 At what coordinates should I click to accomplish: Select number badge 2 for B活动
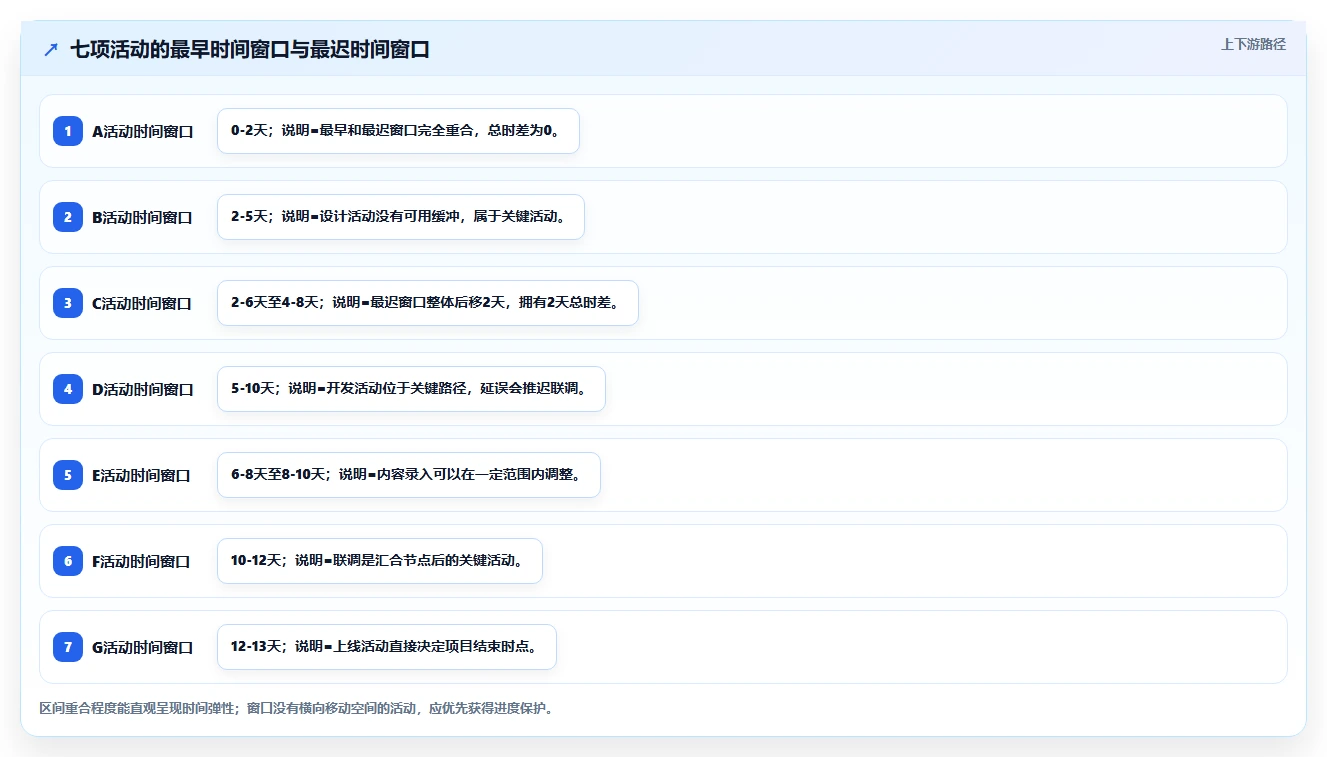click(x=68, y=217)
